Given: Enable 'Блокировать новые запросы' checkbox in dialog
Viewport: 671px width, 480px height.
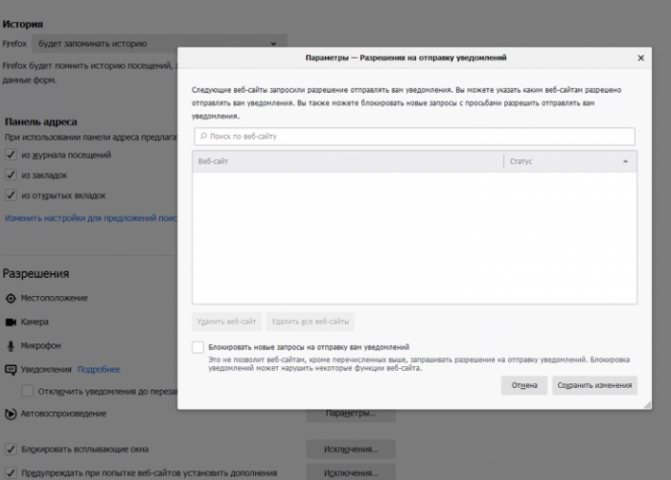Looking at the screenshot, I should point(198,347).
